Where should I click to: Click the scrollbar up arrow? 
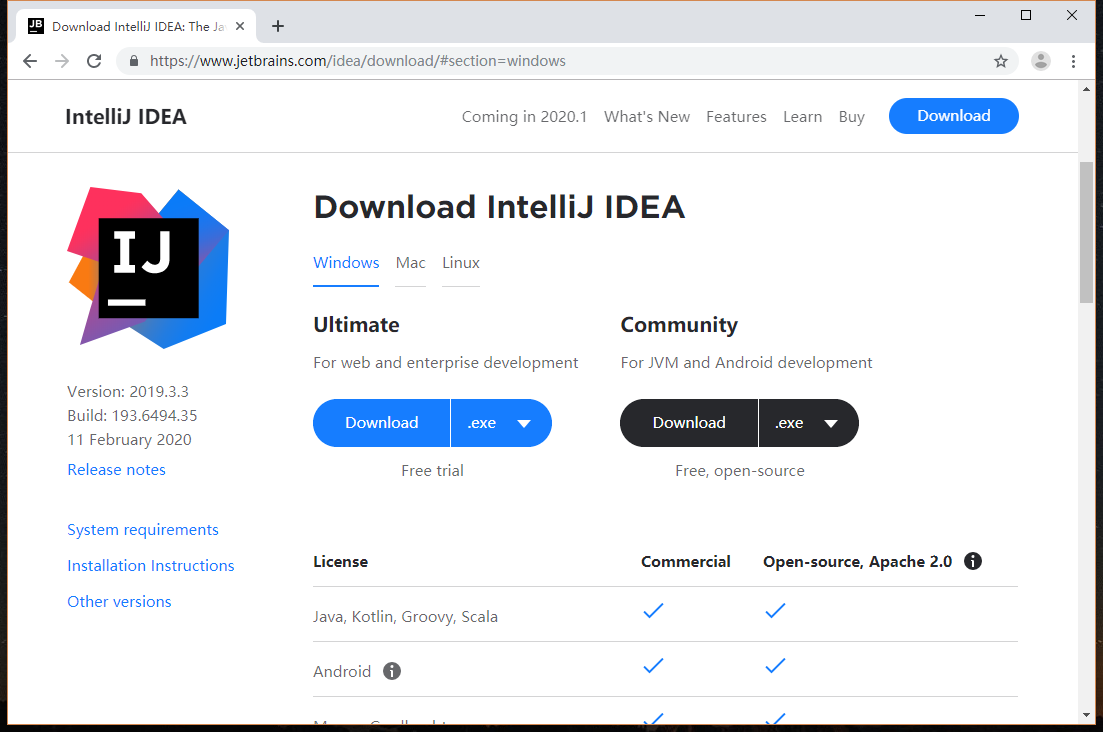[x=1087, y=89]
